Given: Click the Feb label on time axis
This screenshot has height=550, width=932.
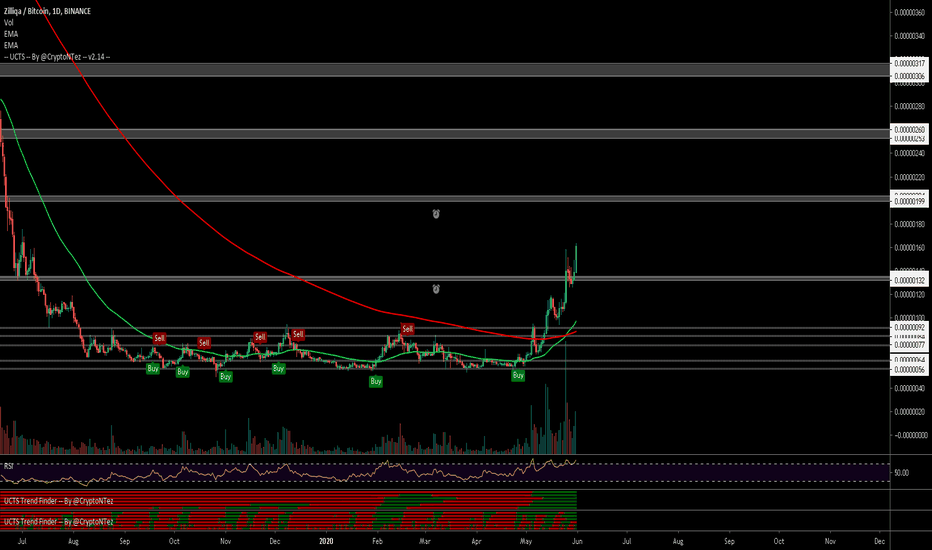Looking at the screenshot, I should click(377, 541).
